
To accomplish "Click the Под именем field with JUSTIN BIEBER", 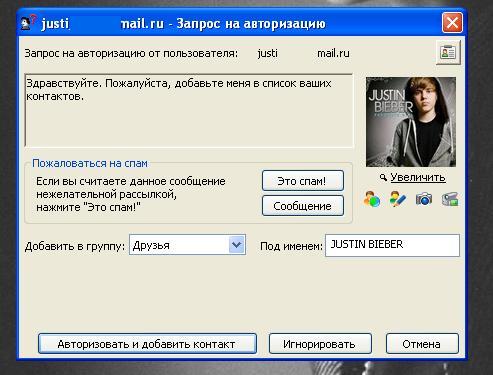I will point(392,245).
